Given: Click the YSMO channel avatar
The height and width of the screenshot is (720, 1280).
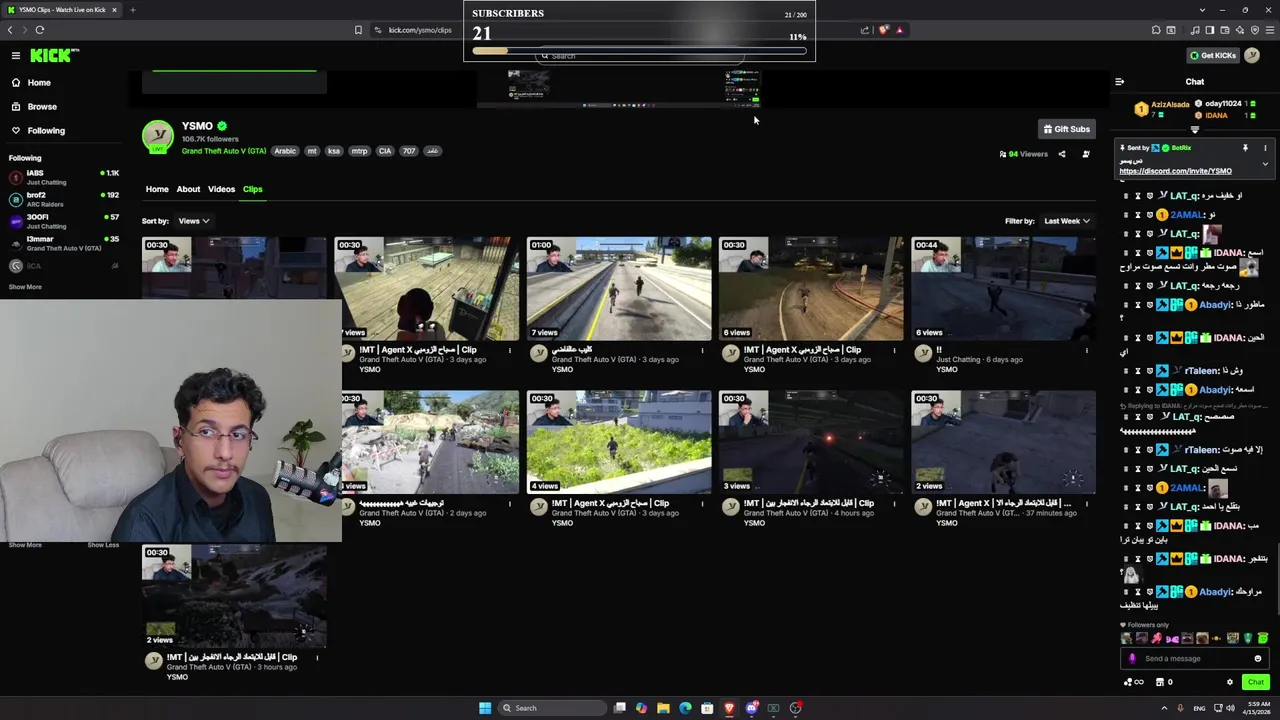Looking at the screenshot, I should (x=157, y=137).
